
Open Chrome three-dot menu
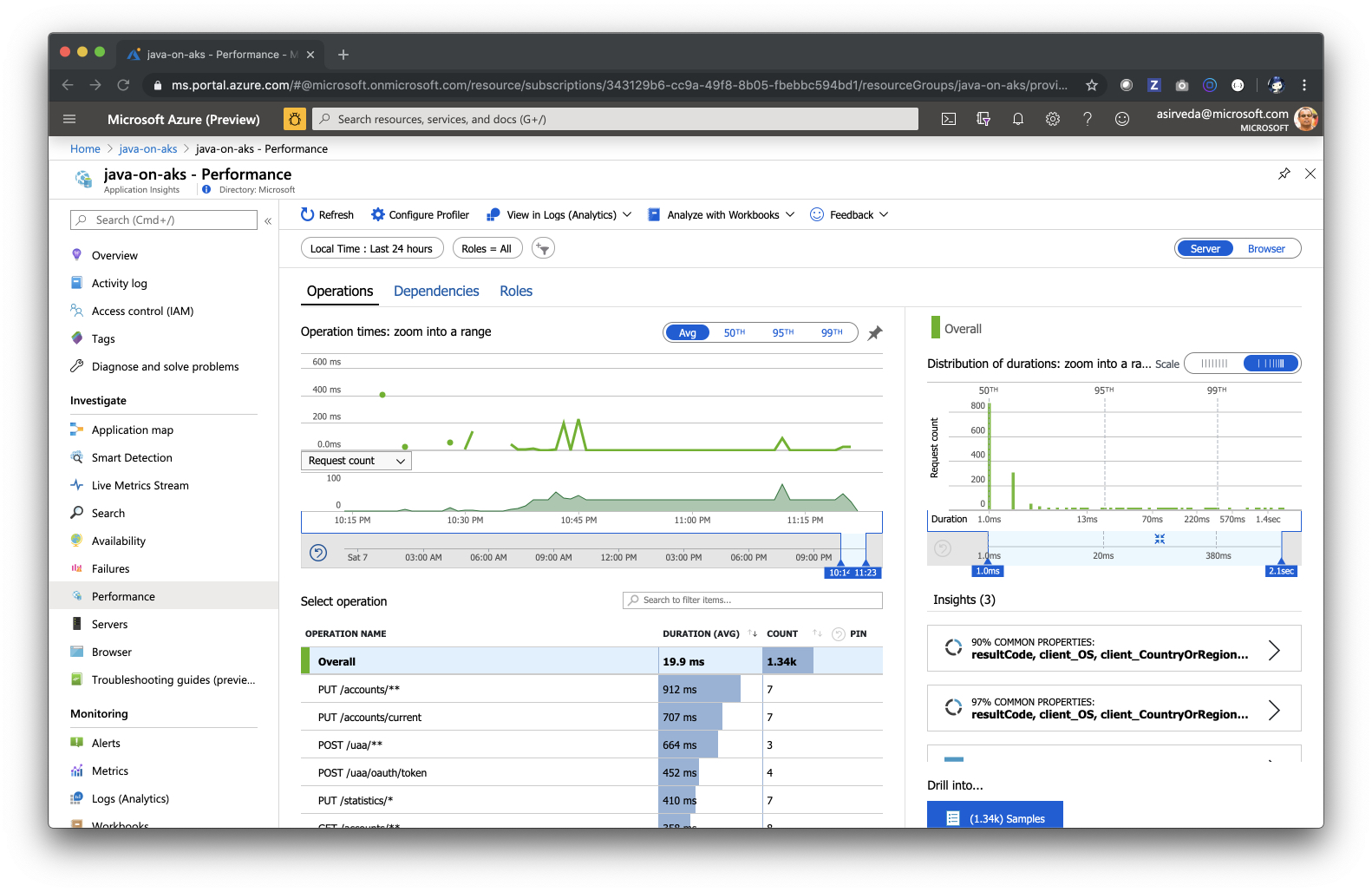coord(1304,85)
